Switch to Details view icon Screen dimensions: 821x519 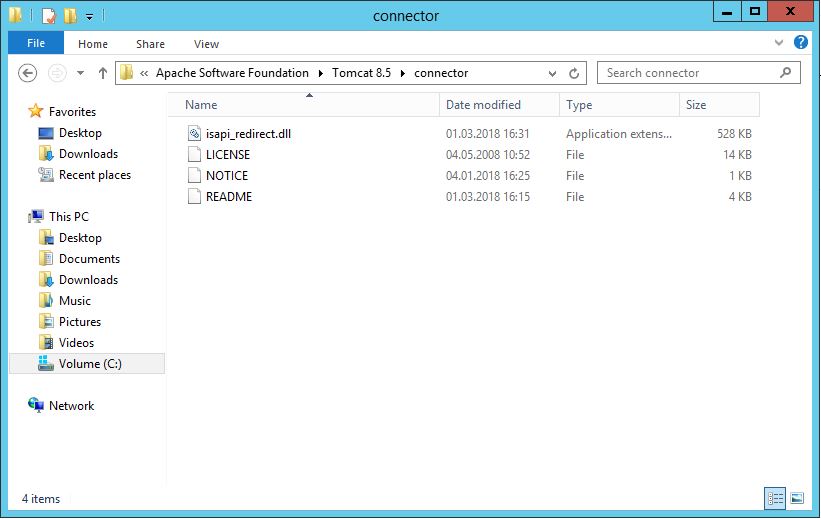tap(775, 498)
